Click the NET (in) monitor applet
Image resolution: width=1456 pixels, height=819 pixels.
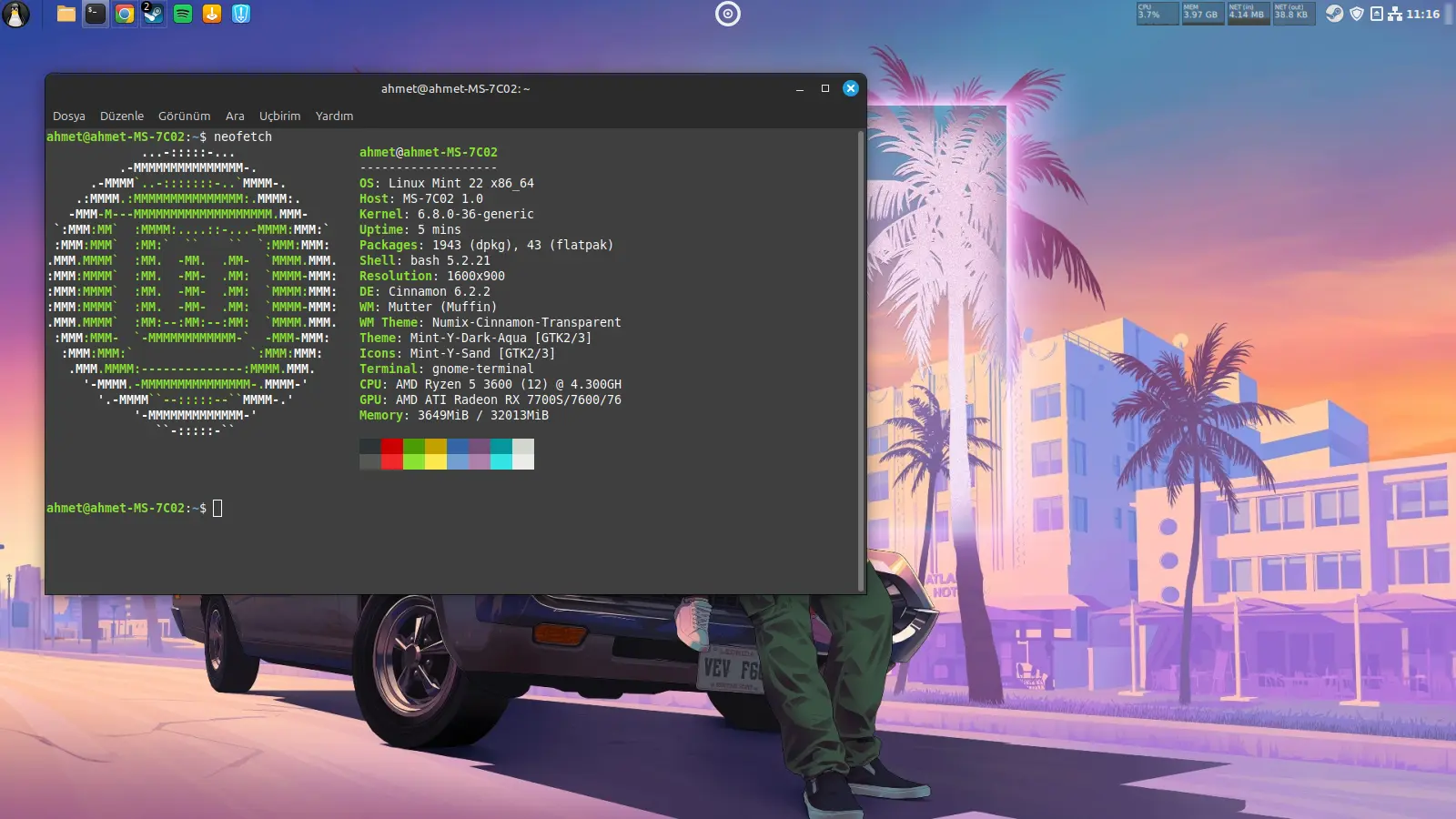pyautogui.click(x=1249, y=13)
